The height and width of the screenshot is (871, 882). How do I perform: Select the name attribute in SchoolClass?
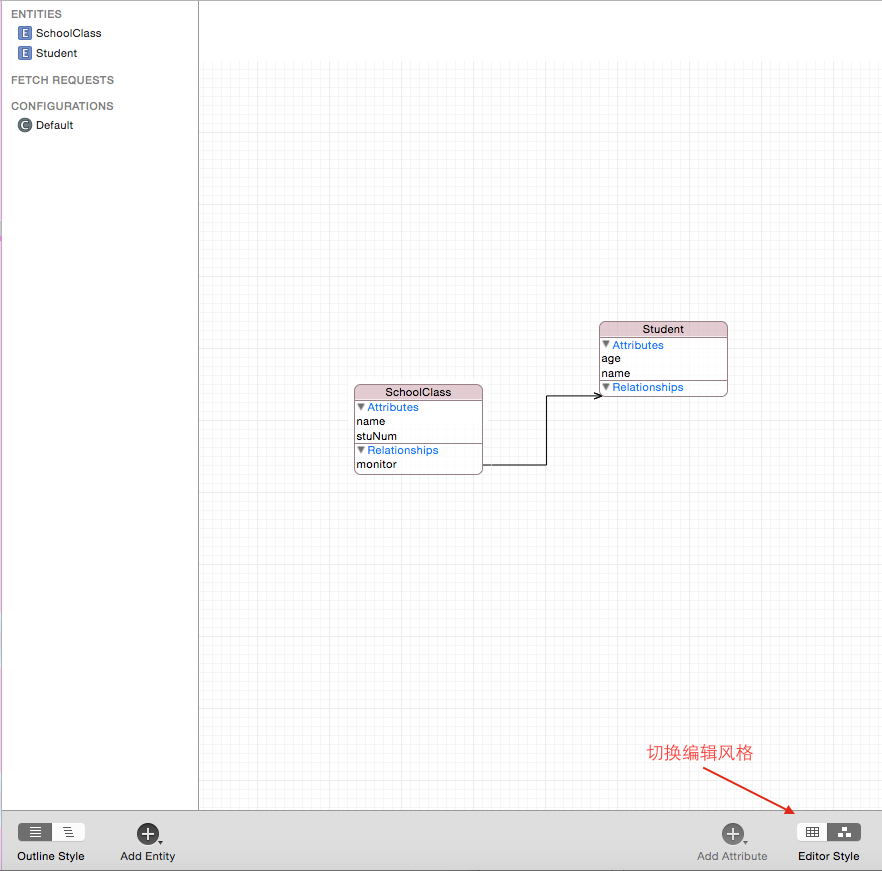(x=418, y=421)
